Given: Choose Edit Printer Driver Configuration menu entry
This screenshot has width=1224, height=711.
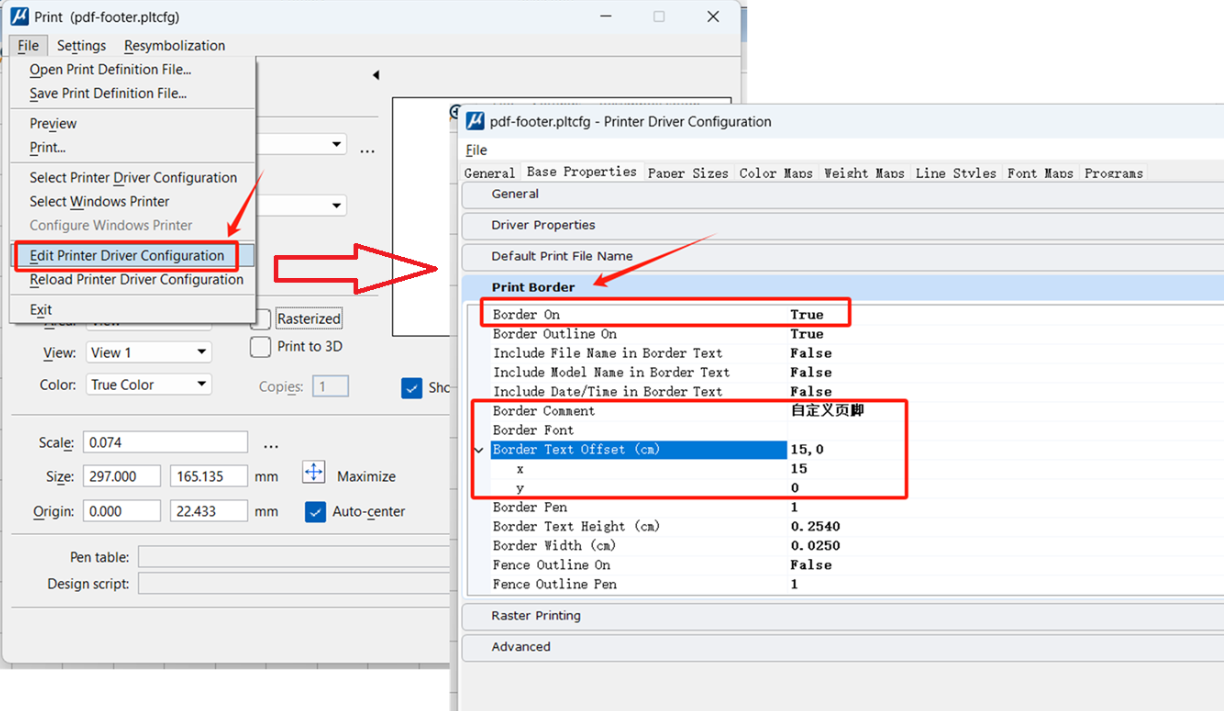Looking at the screenshot, I should pos(127,256).
